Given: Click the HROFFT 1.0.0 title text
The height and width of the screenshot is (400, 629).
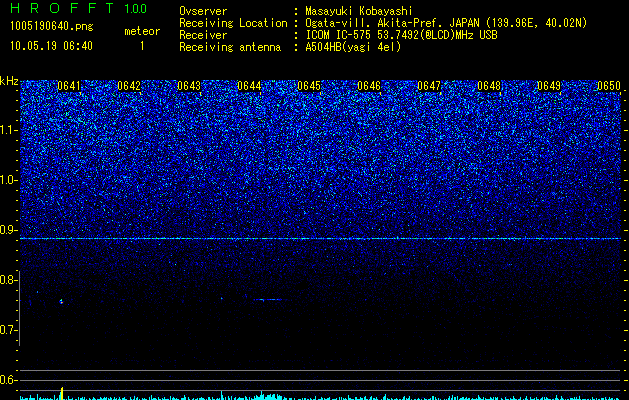Looking at the screenshot, I should point(79,8).
